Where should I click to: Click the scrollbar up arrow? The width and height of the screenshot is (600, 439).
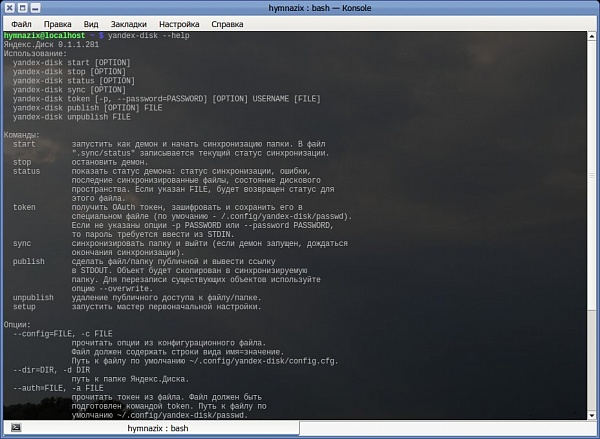tap(592, 37)
